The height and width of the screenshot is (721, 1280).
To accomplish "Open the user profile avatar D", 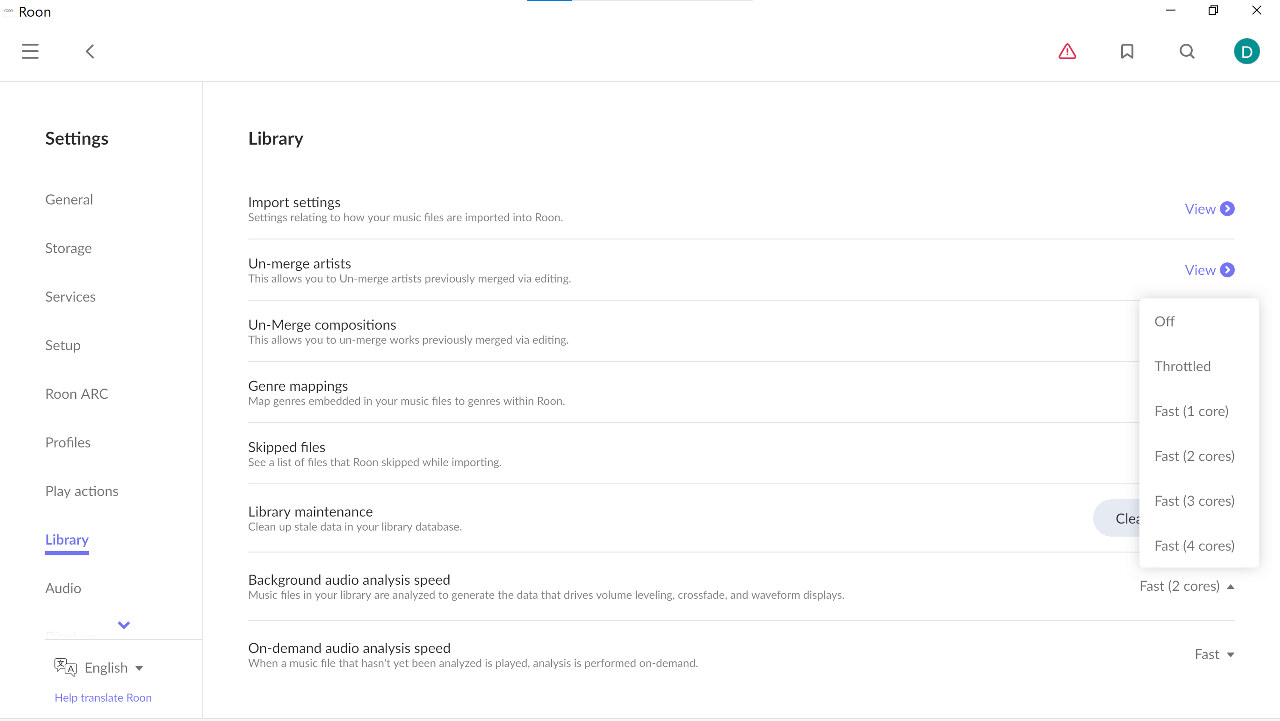I will click(x=1246, y=51).
